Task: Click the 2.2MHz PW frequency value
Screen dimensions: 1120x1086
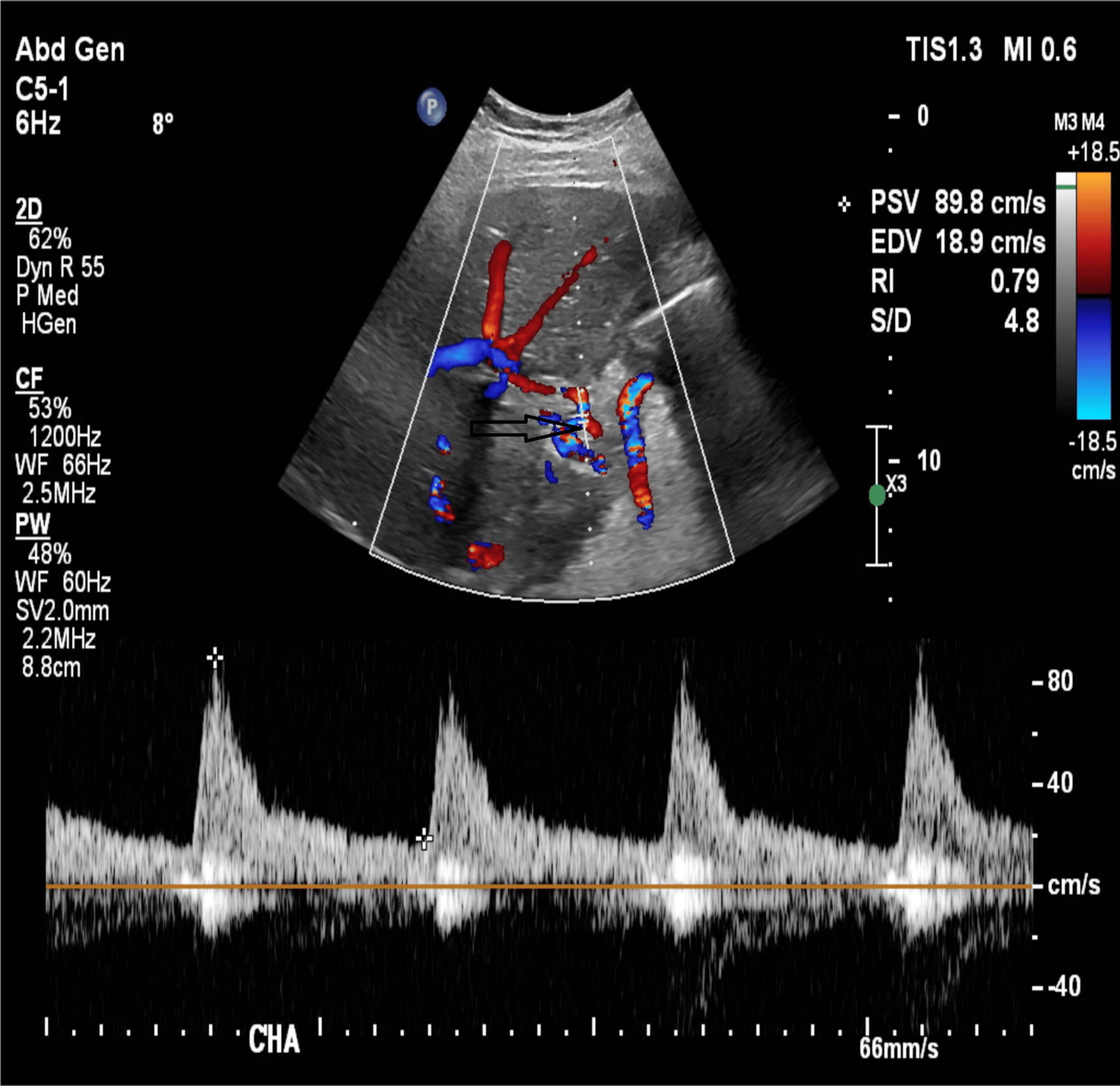Action: (59, 639)
